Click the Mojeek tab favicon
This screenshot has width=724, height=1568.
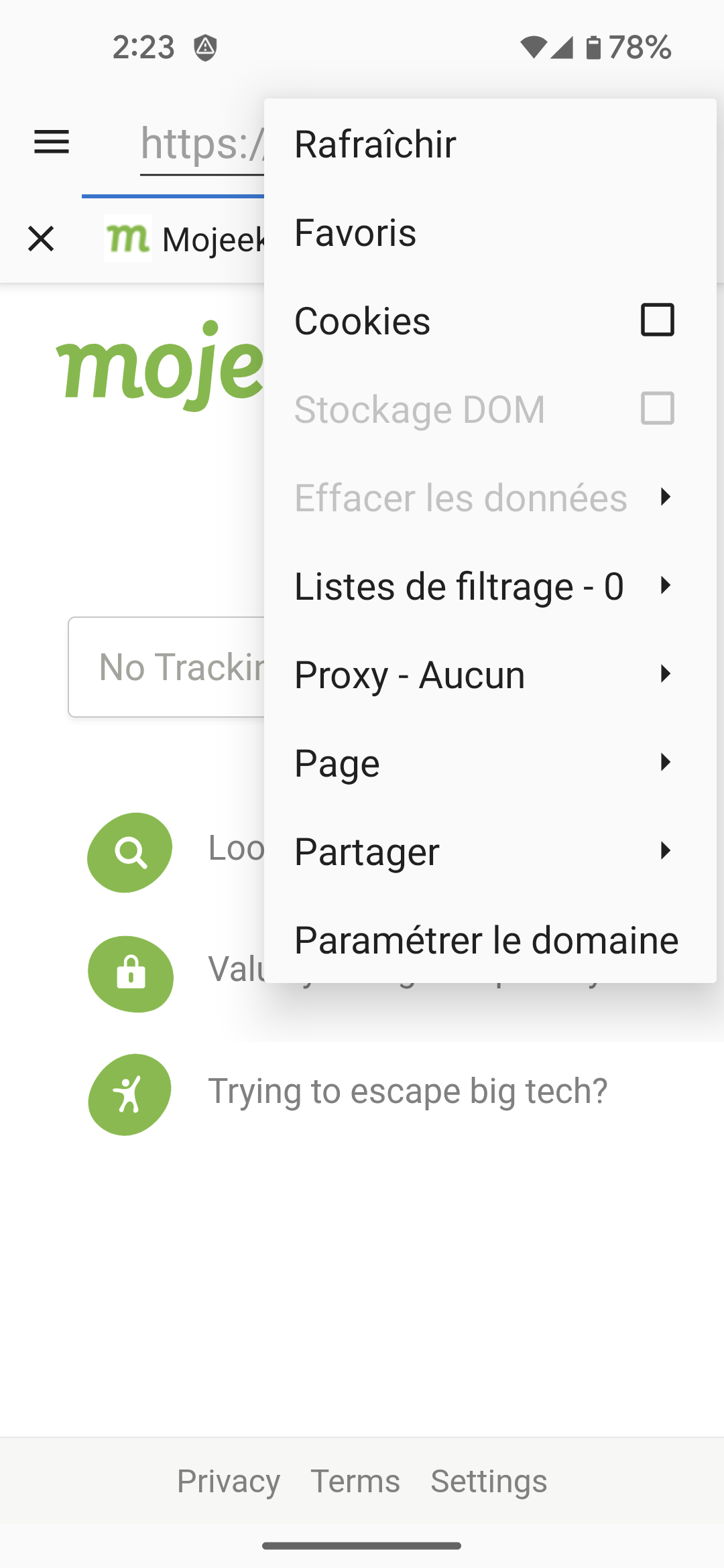(127, 239)
